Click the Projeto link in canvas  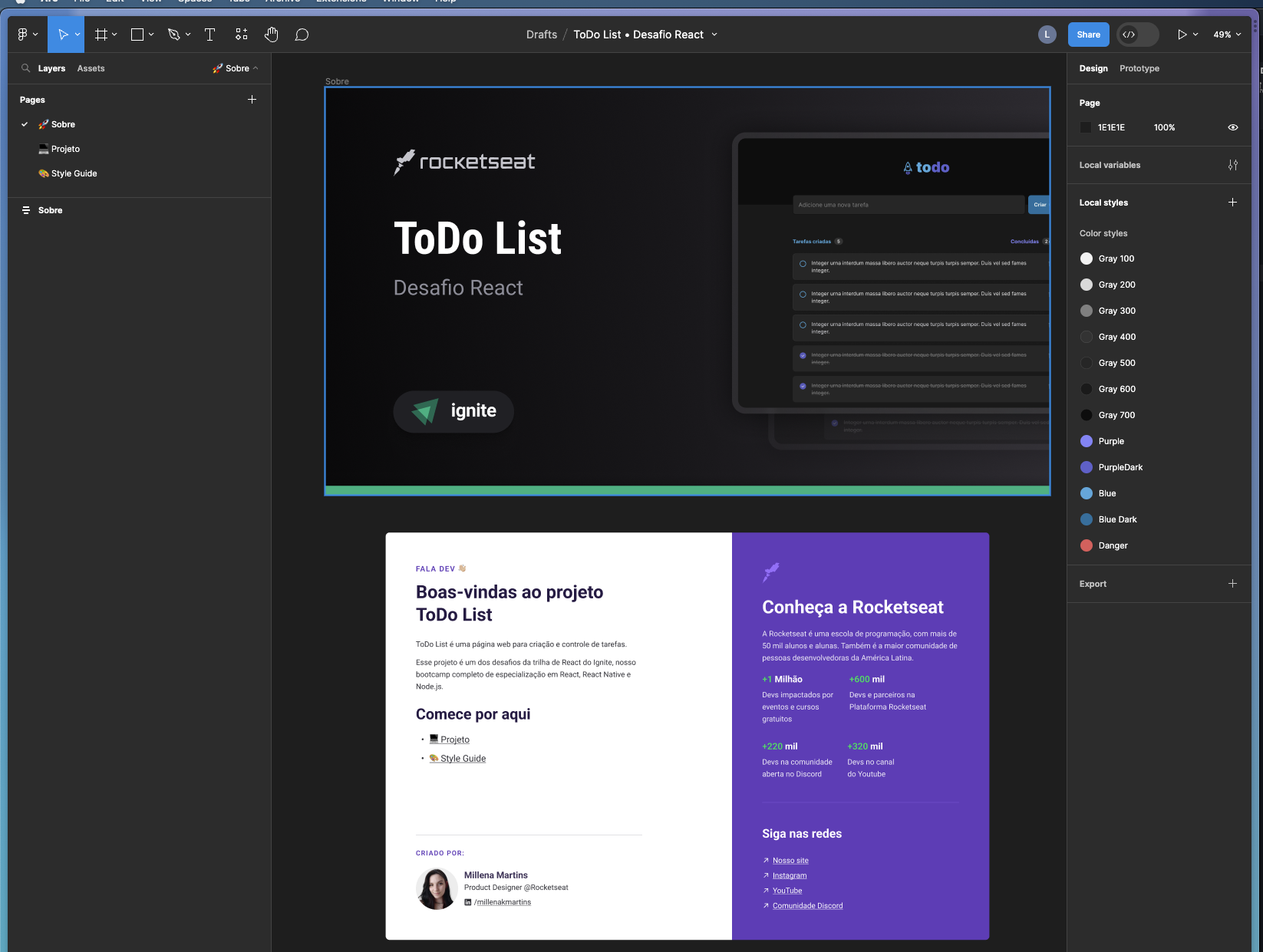(x=450, y=740)
